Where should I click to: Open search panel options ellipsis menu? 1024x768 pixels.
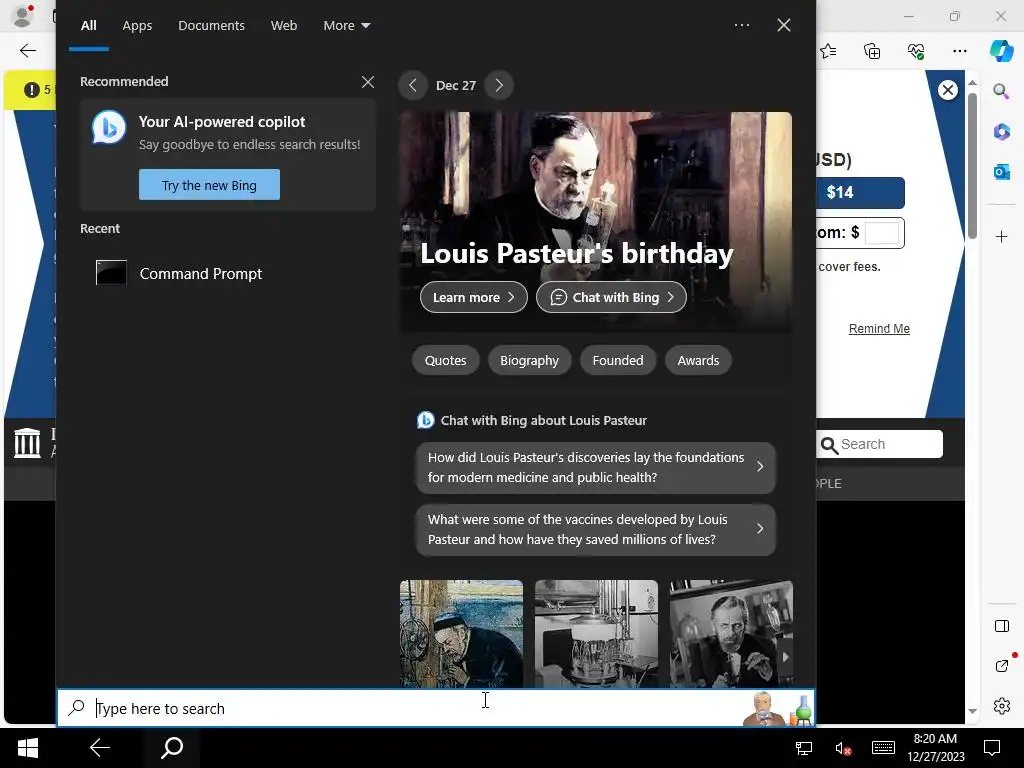[x=742, y=25]
